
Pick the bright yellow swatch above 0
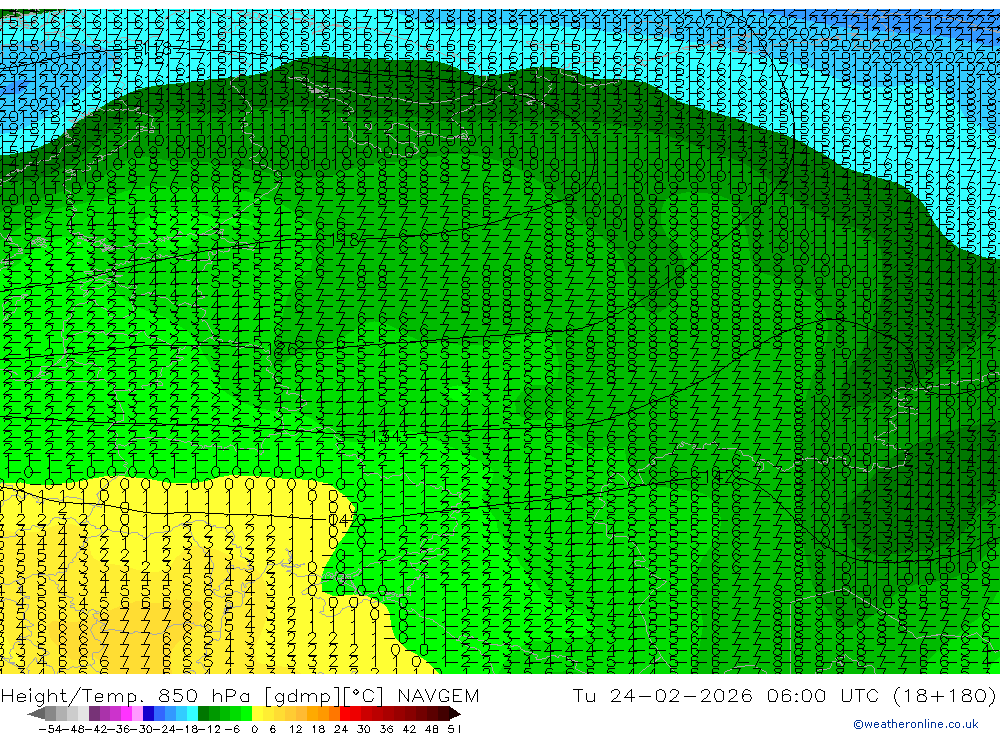point(258,713)
